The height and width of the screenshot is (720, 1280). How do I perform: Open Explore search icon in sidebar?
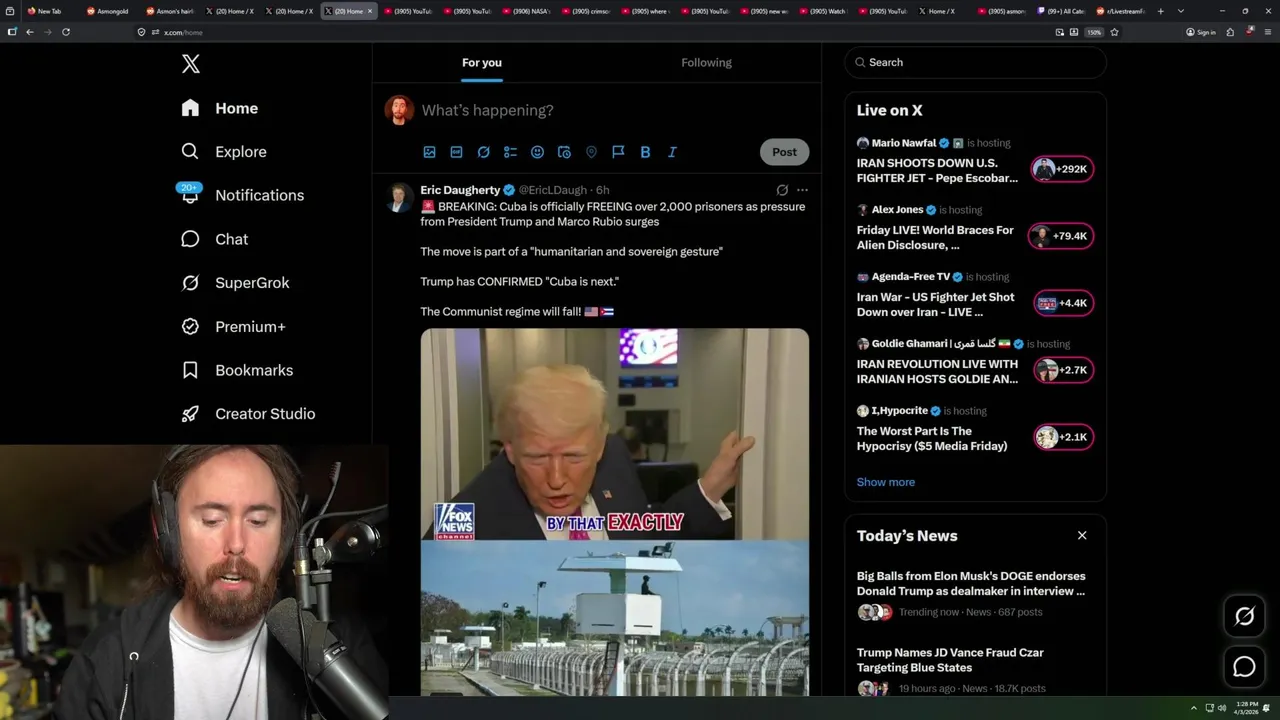(190, 151)
